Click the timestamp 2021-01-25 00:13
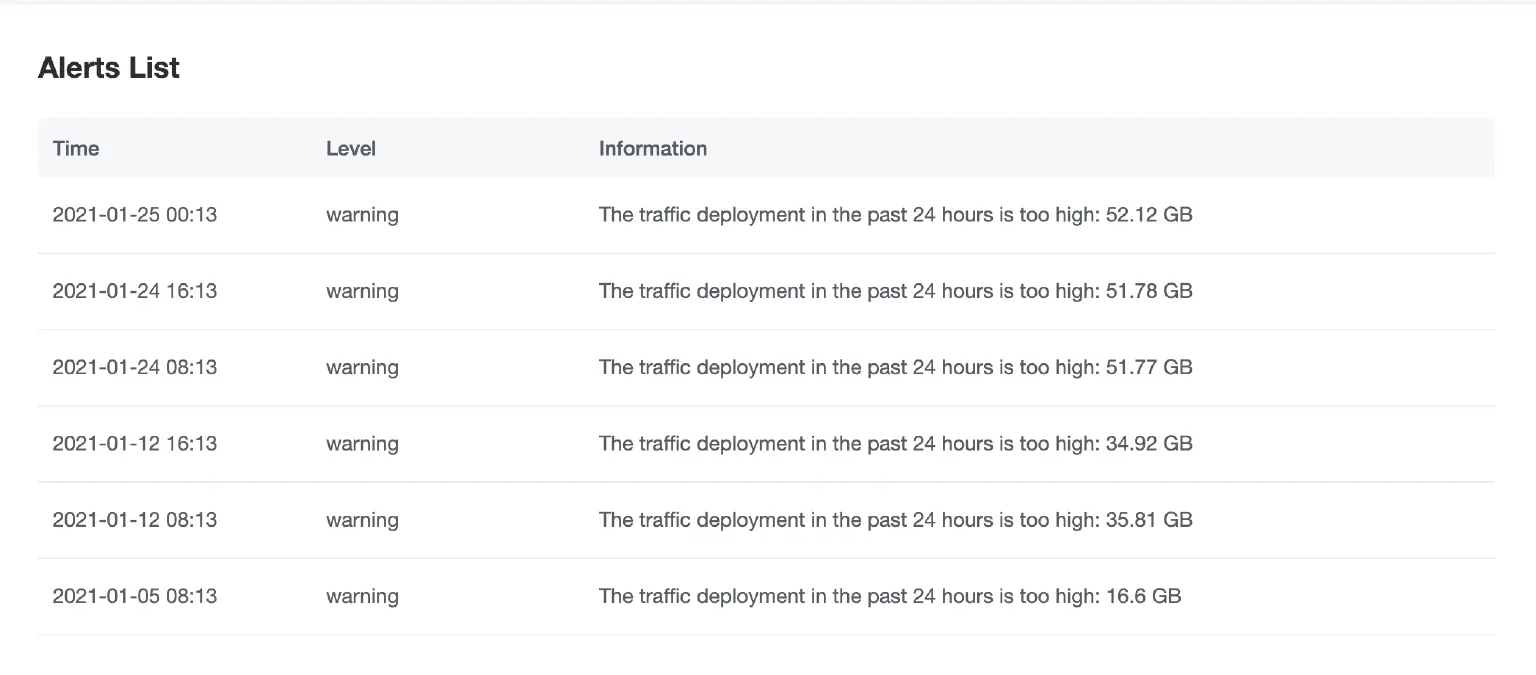This screenshot has height=675, width=1536. point(134,214)
